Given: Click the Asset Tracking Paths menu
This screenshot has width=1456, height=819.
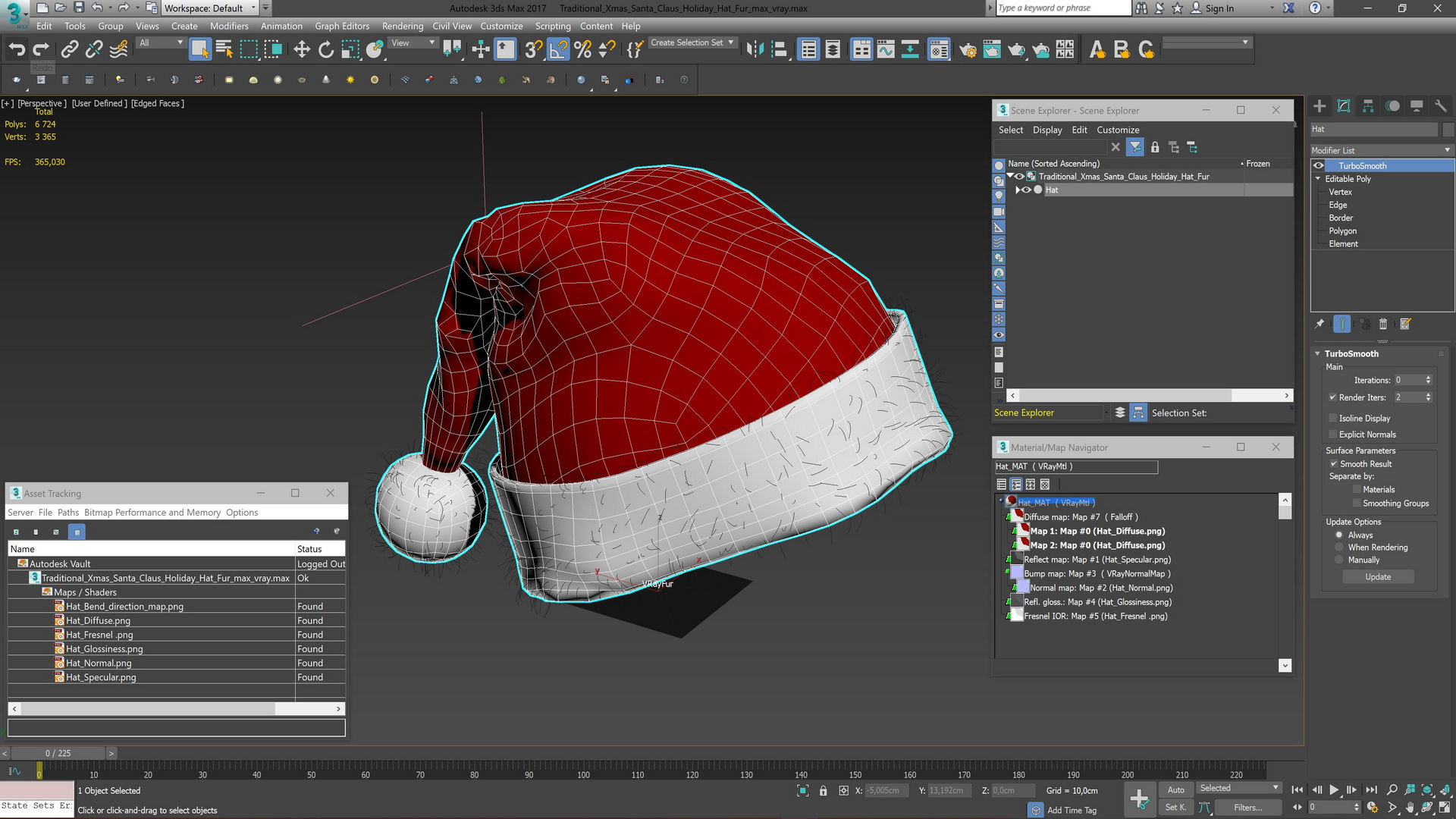Looking at the screenshot, I should pos(65,511).
